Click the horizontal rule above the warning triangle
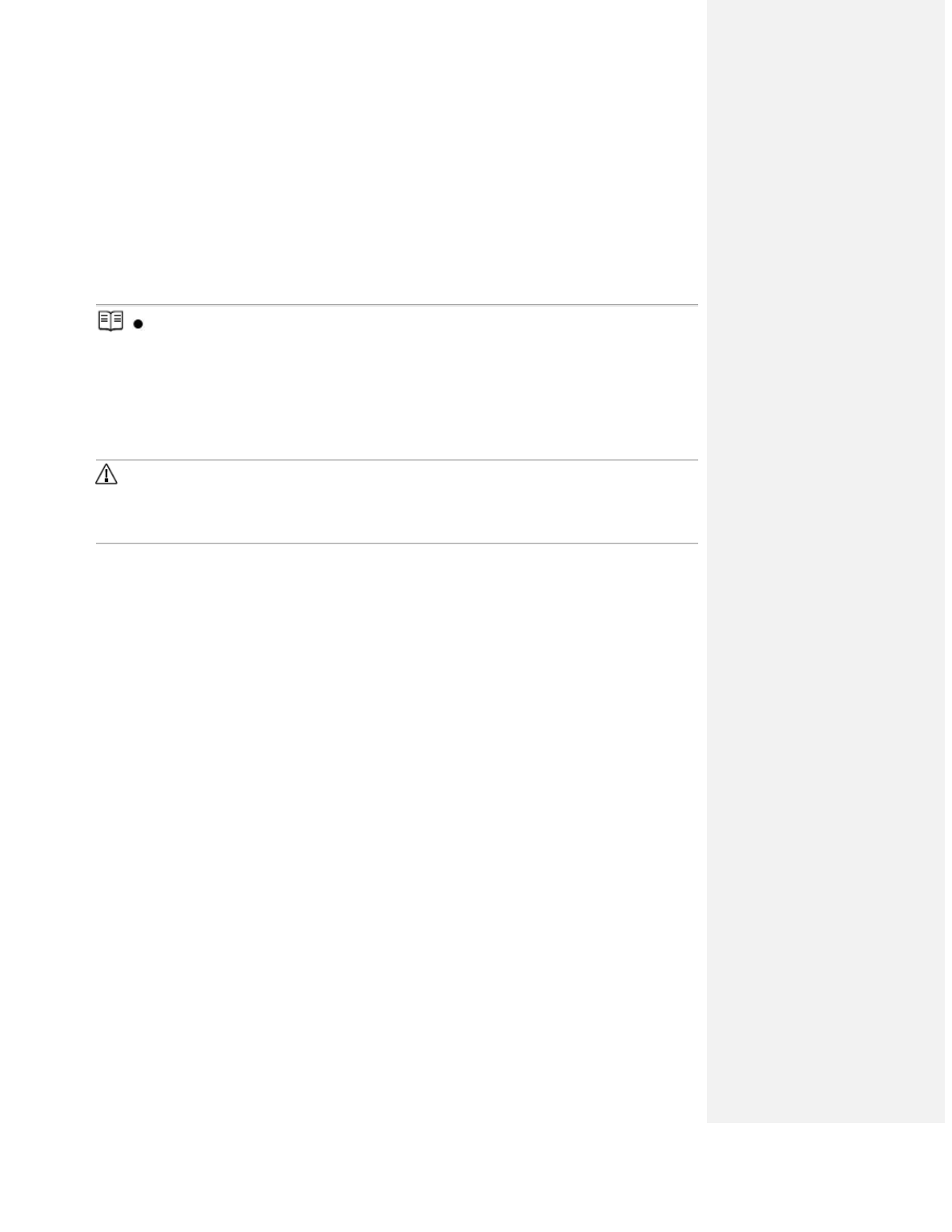This screenshot has height=1232, width=952. tap(397, 459)
